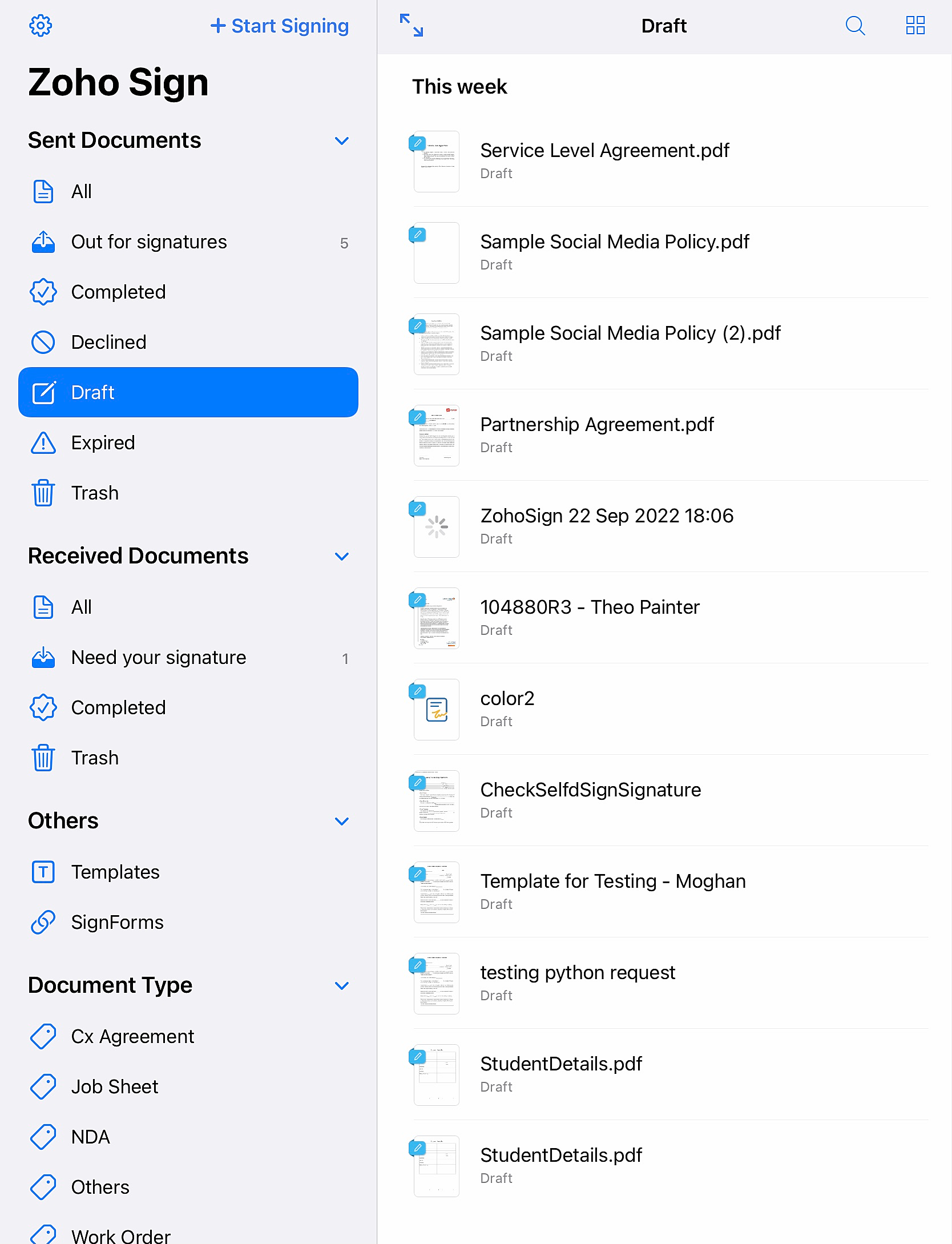Open the color2 draft

[x=665, y=709]
